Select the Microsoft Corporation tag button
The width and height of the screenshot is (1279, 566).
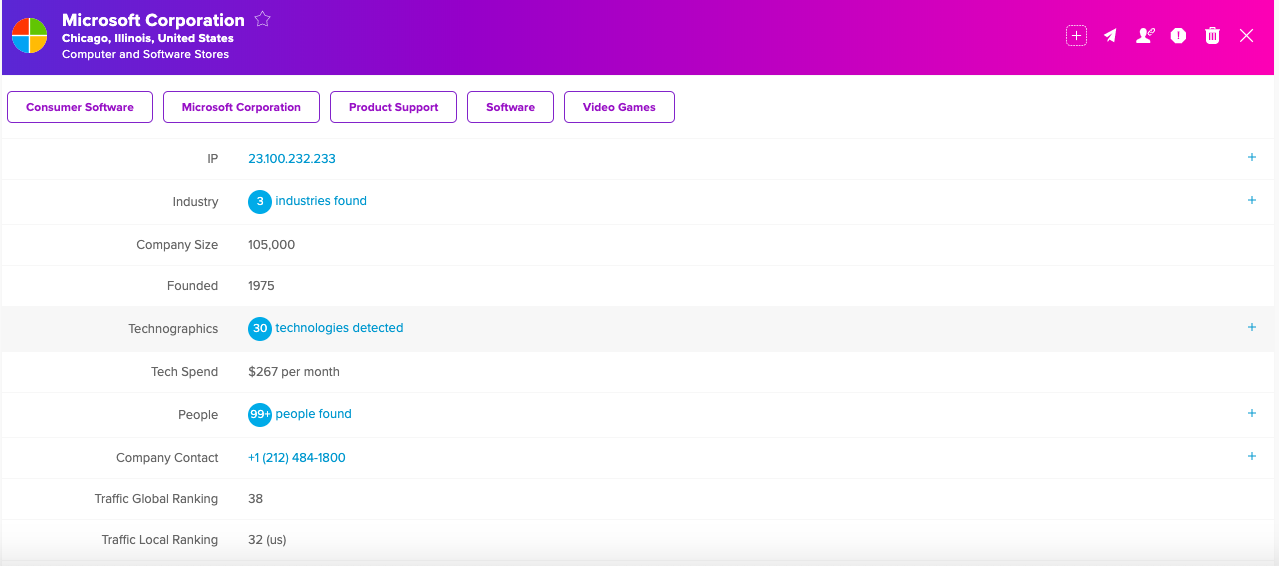click(x=241, y=107)
